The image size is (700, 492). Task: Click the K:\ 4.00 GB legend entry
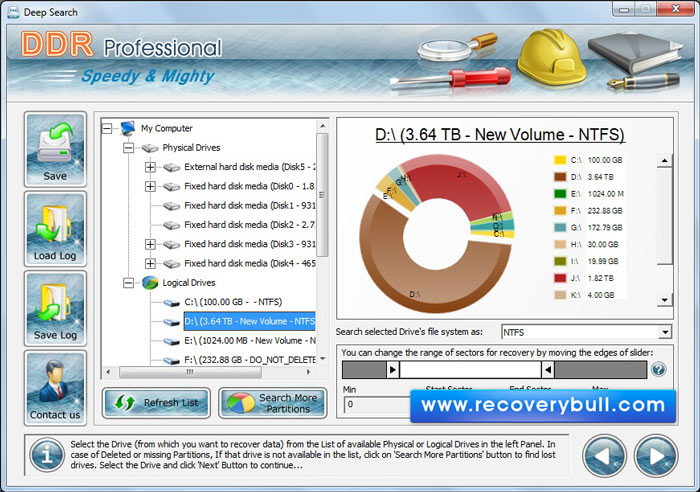click(x=585, y=296)
